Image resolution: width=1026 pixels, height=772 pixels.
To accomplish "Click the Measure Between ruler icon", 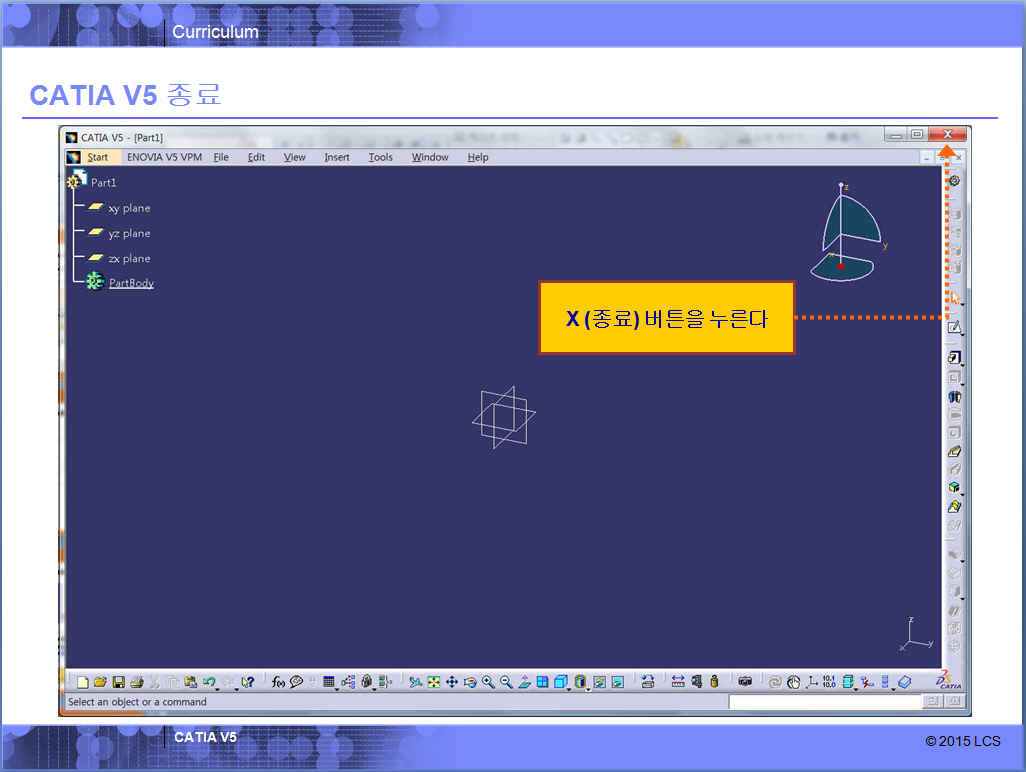I will [678, 682].
